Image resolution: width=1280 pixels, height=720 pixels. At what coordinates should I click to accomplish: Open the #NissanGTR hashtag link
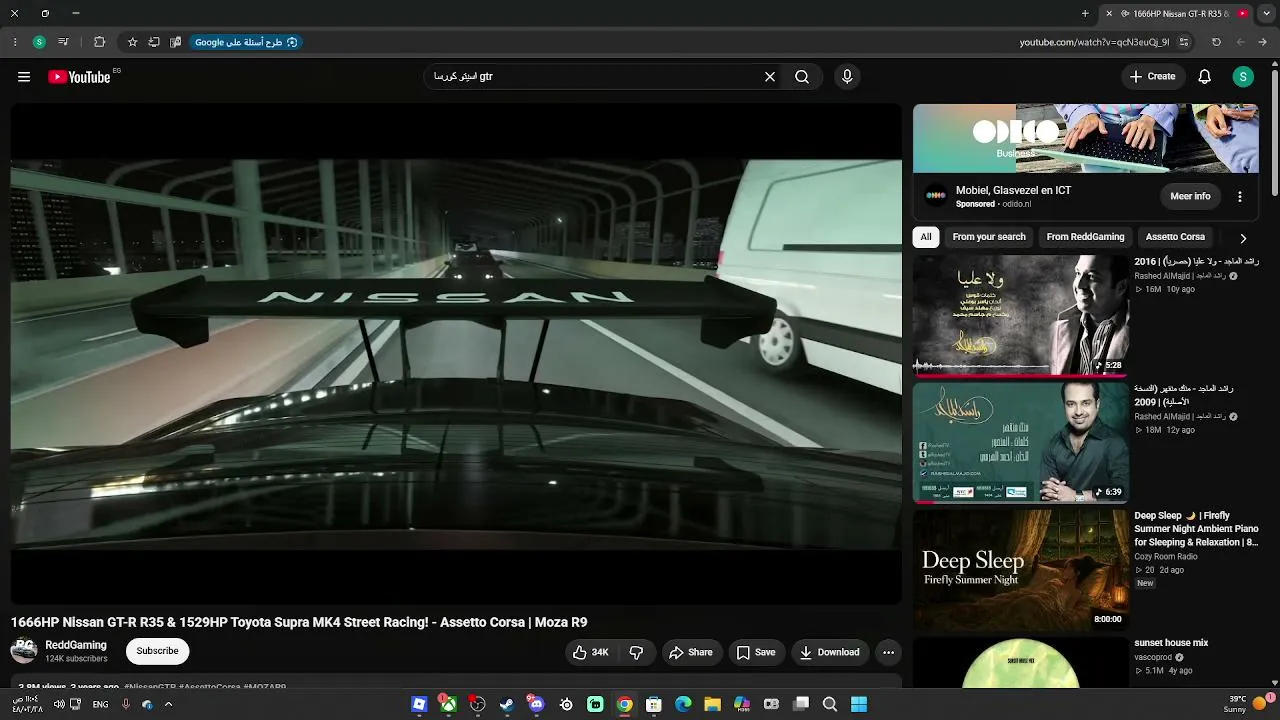(150, 688)
